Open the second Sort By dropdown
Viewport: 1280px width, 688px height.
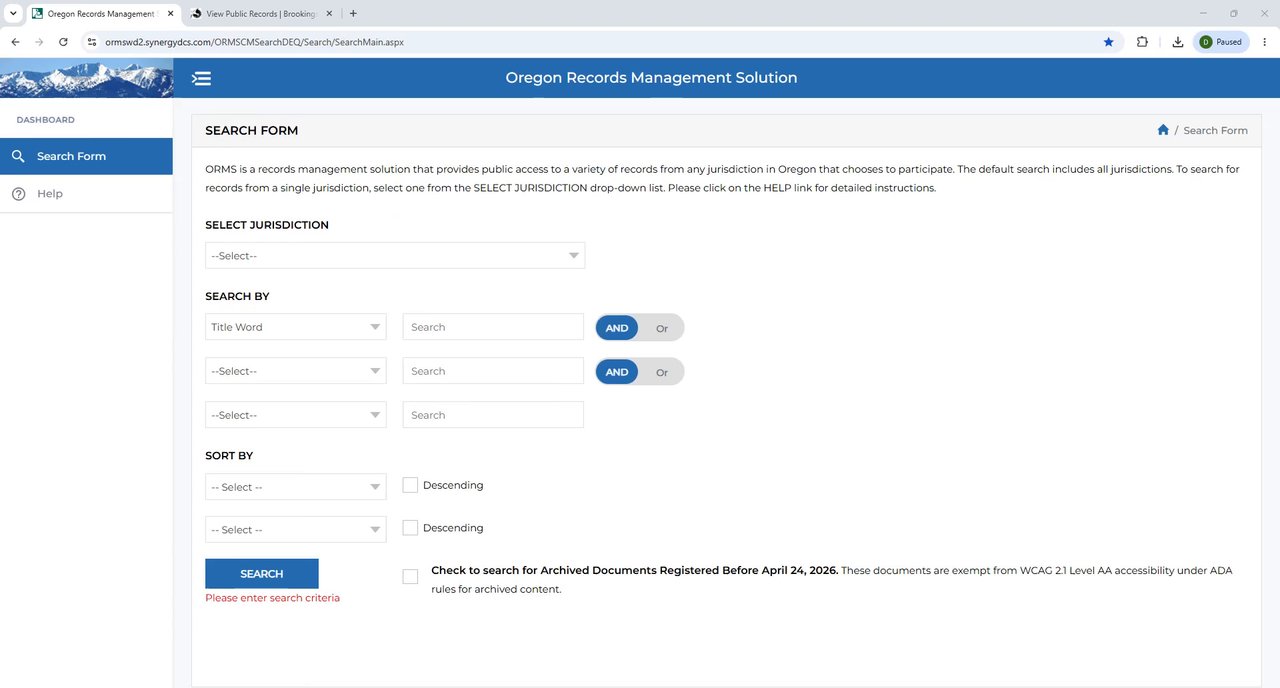[296, 530]
